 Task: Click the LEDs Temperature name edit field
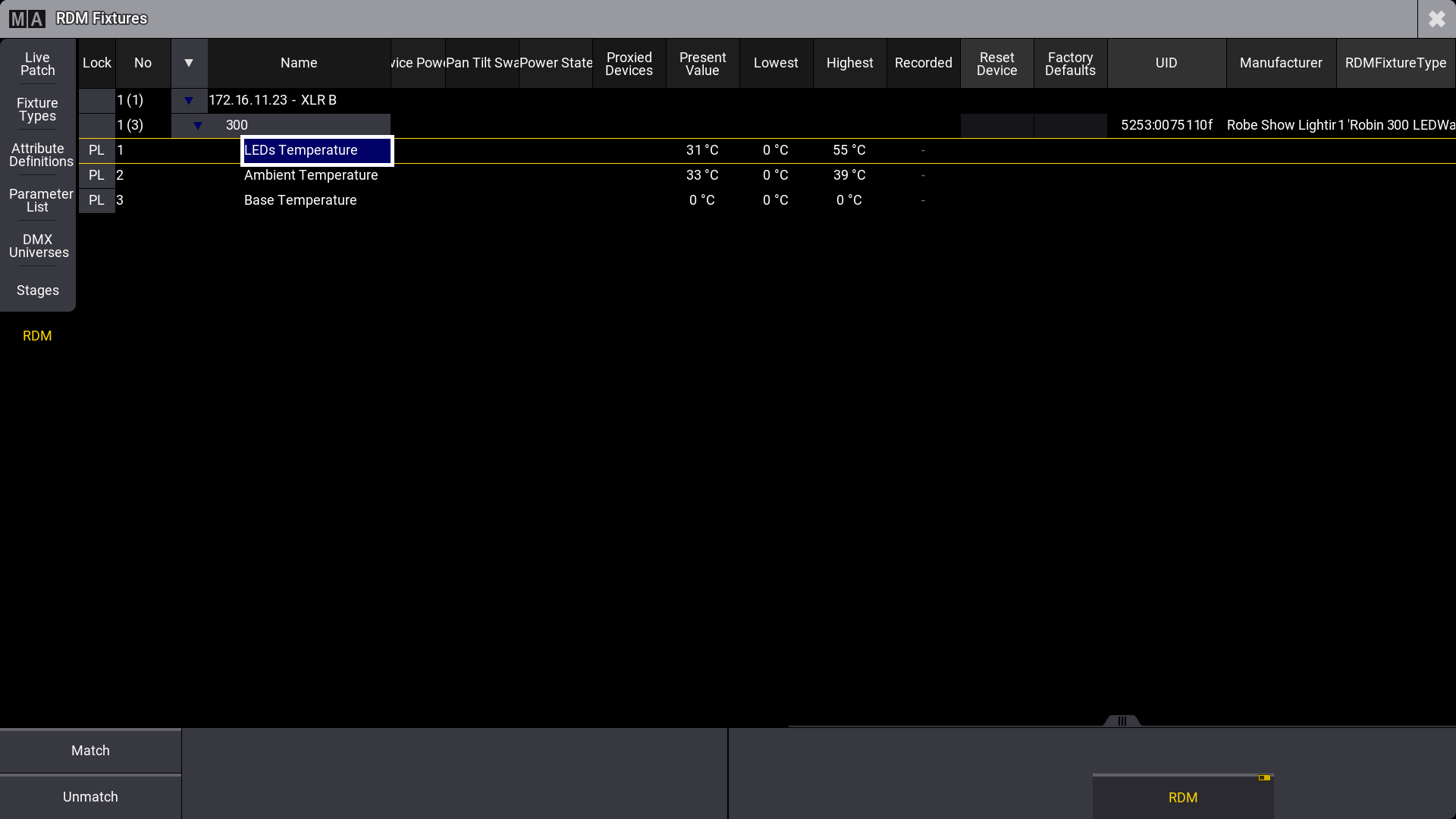[x=316, y=150]
